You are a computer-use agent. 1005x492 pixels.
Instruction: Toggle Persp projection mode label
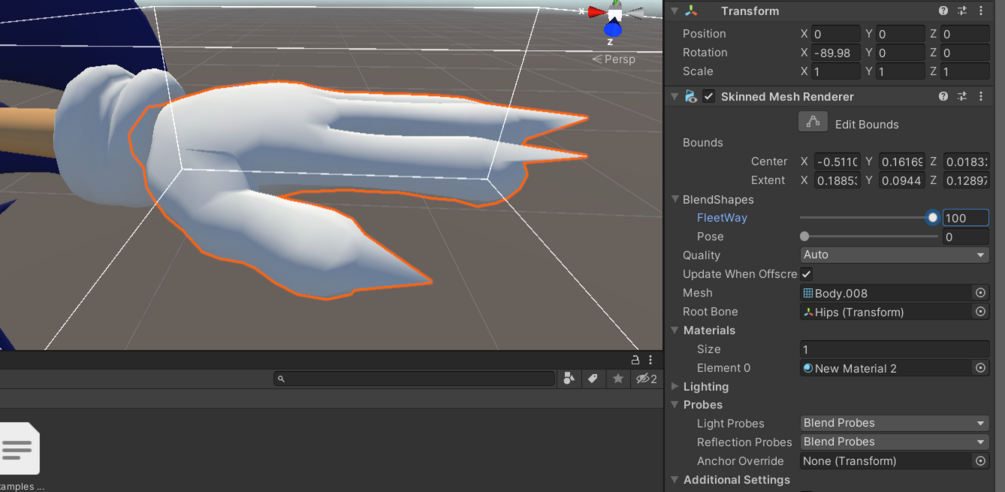pos(613,60)
